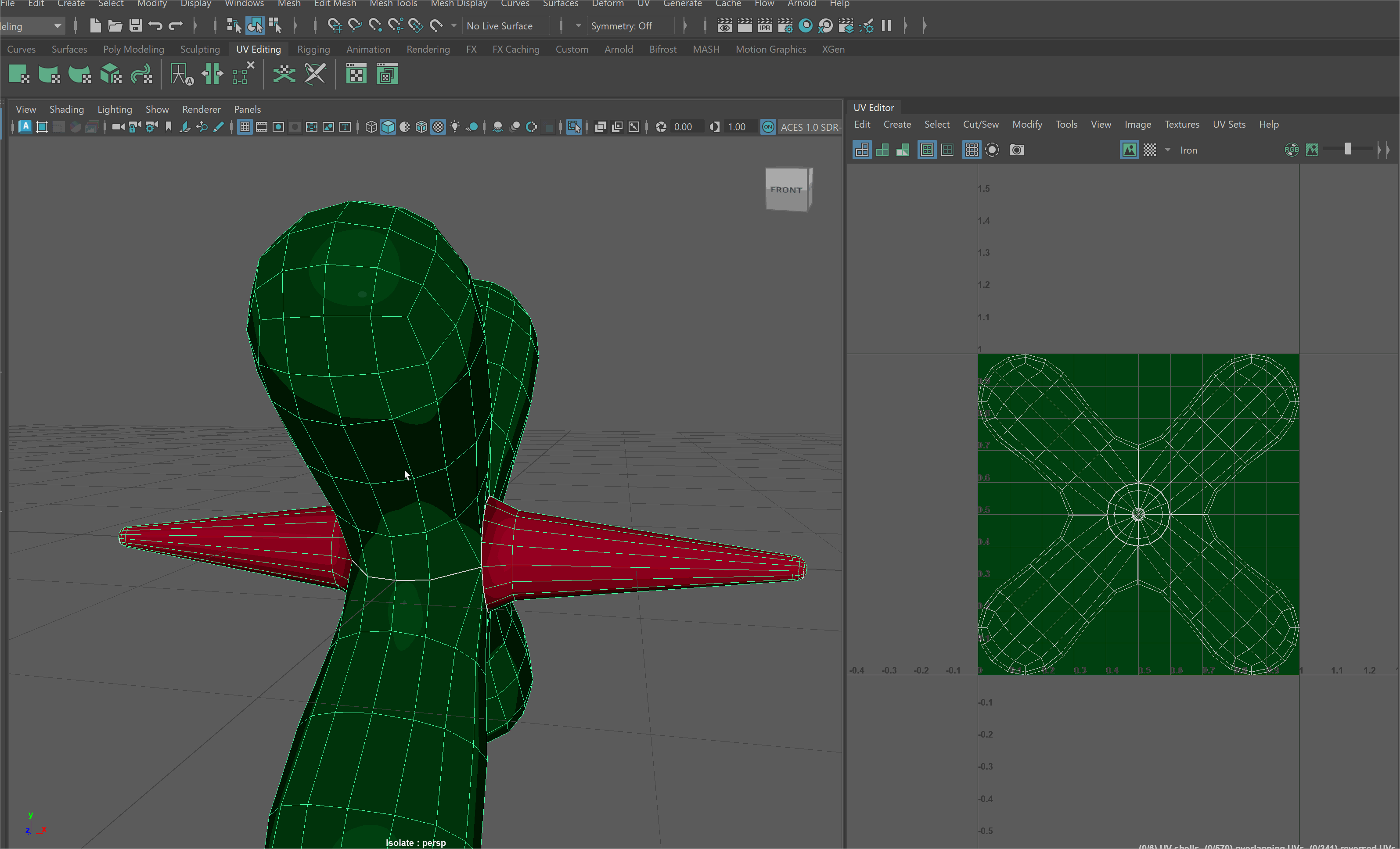Click the planar UV mapping shelf icon
Viewport: 1400px width, 849px height.
(x=19, y=75)
